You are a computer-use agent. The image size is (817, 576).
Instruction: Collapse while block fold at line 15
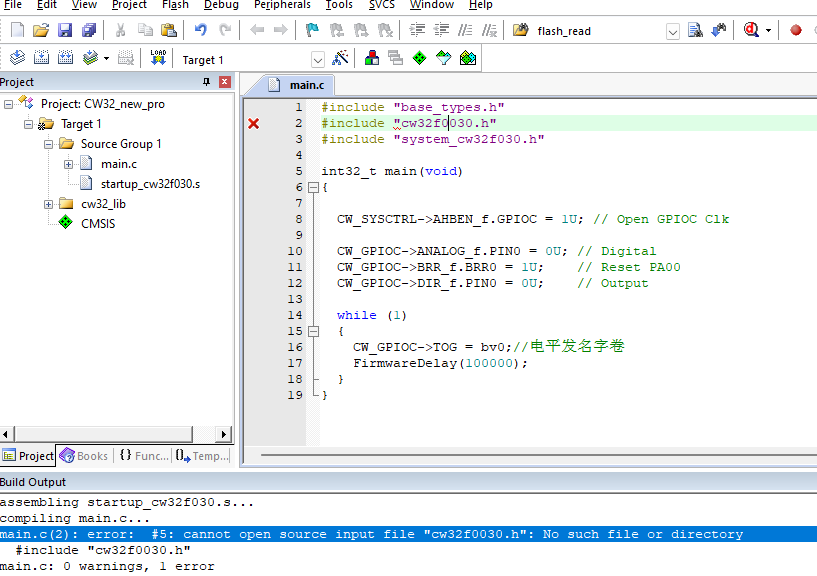point(313,331)
